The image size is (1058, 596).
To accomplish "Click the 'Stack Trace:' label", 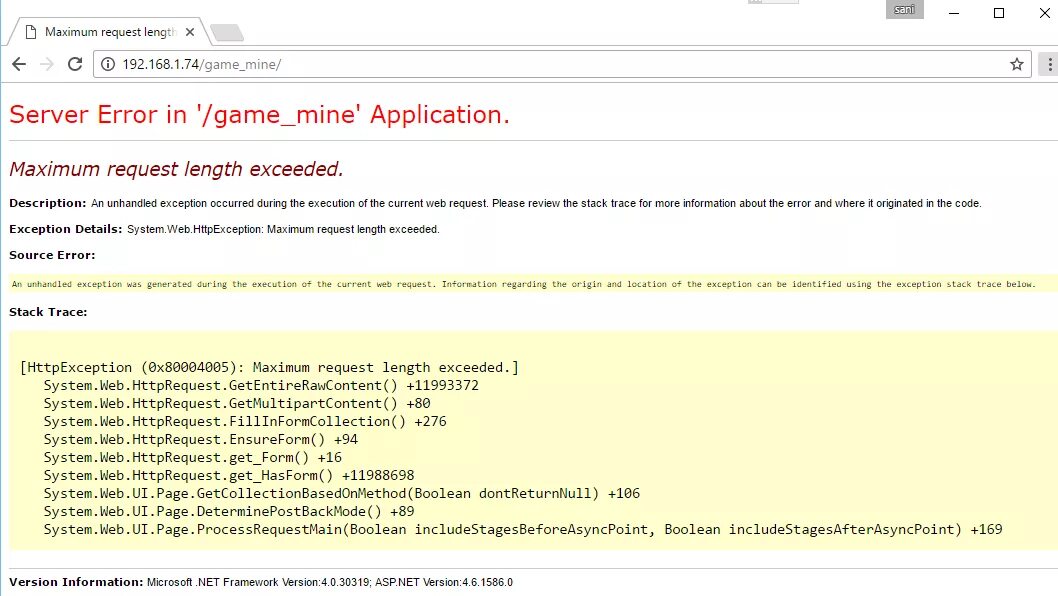I will (x=48, y=312).
